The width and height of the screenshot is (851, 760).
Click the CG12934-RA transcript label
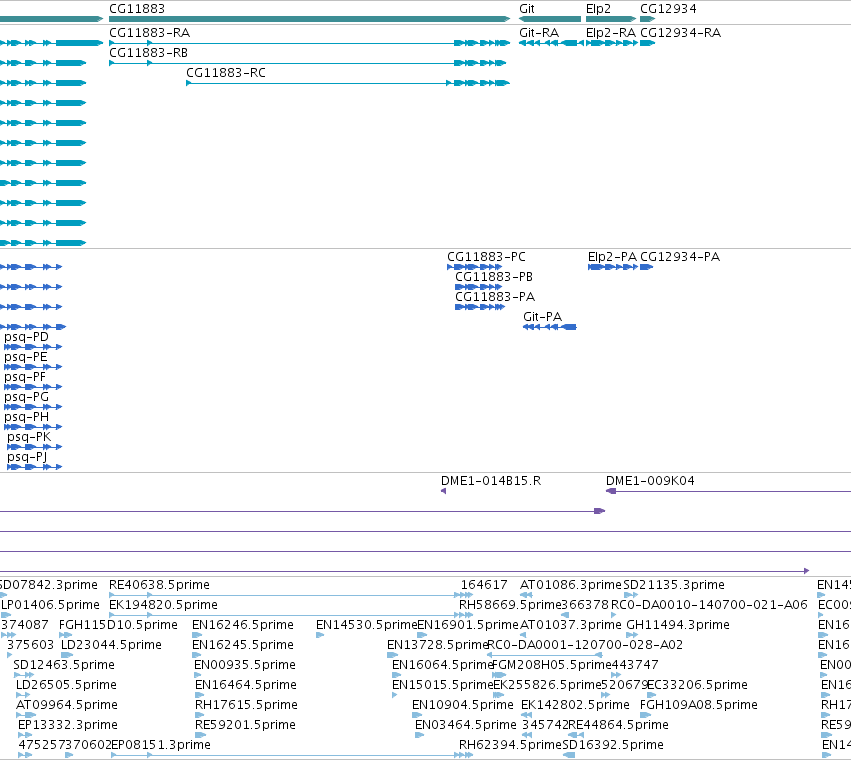[681, 33]
